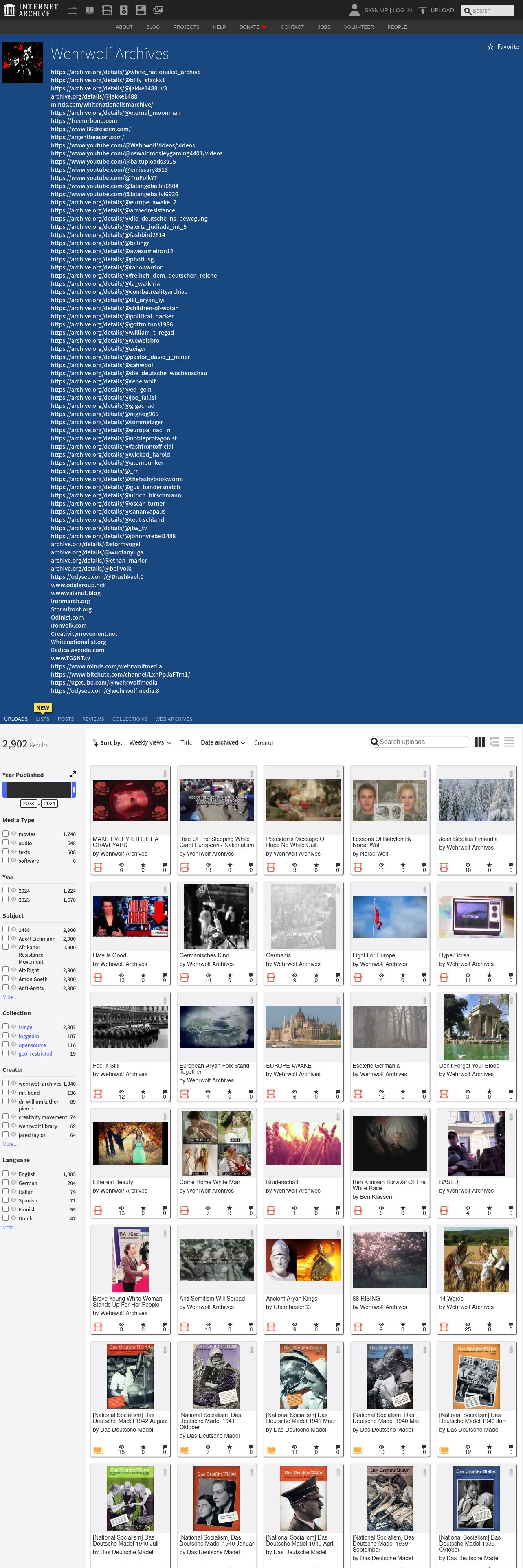Open the VOLUNTEER nav link
The width and height of the screenshot is (523, 1568).
pyautogui.click(x=358, y=27)
